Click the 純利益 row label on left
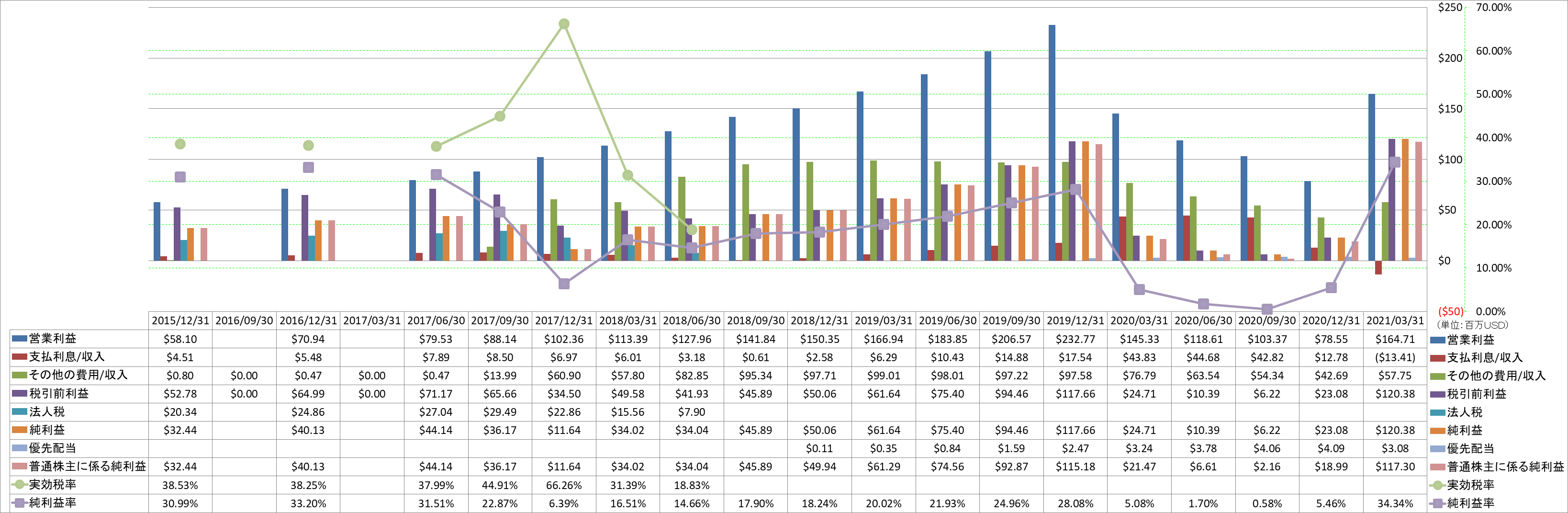Image resolution: width=1568 pixels, height=513 pixels. coord(47,430)
